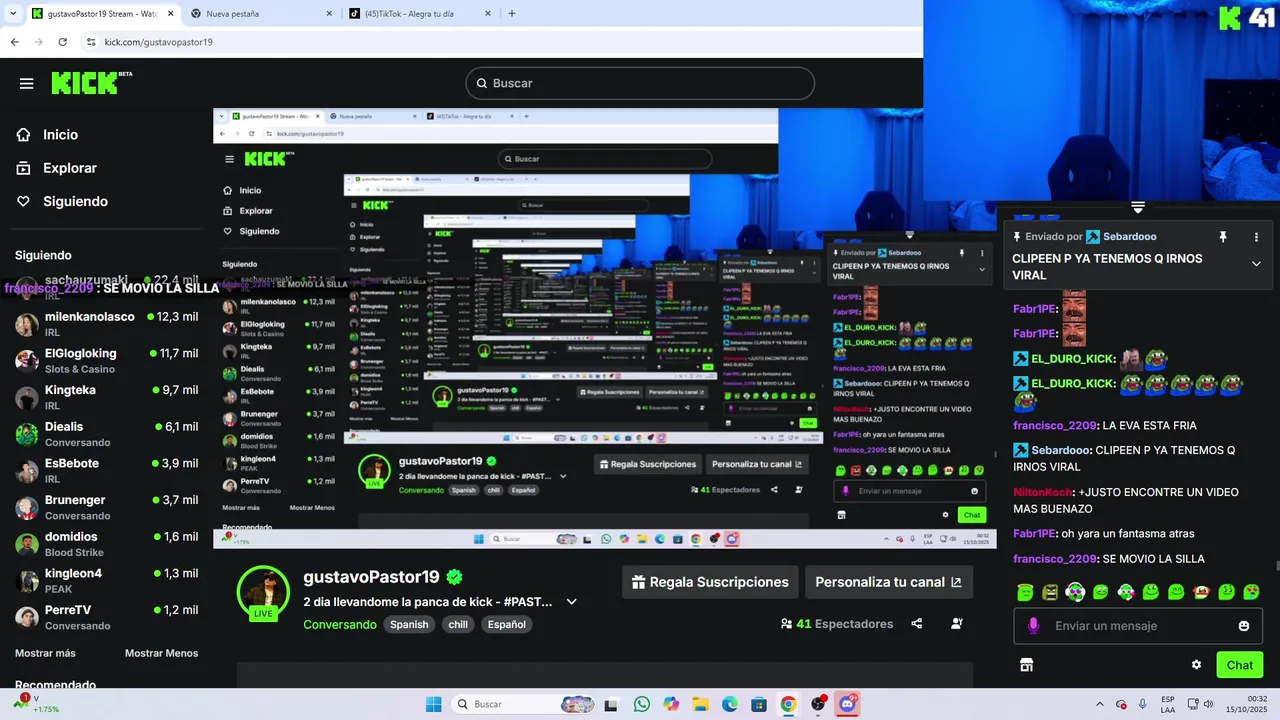Click NiltonKoch username in main chat

(1043, 492)
